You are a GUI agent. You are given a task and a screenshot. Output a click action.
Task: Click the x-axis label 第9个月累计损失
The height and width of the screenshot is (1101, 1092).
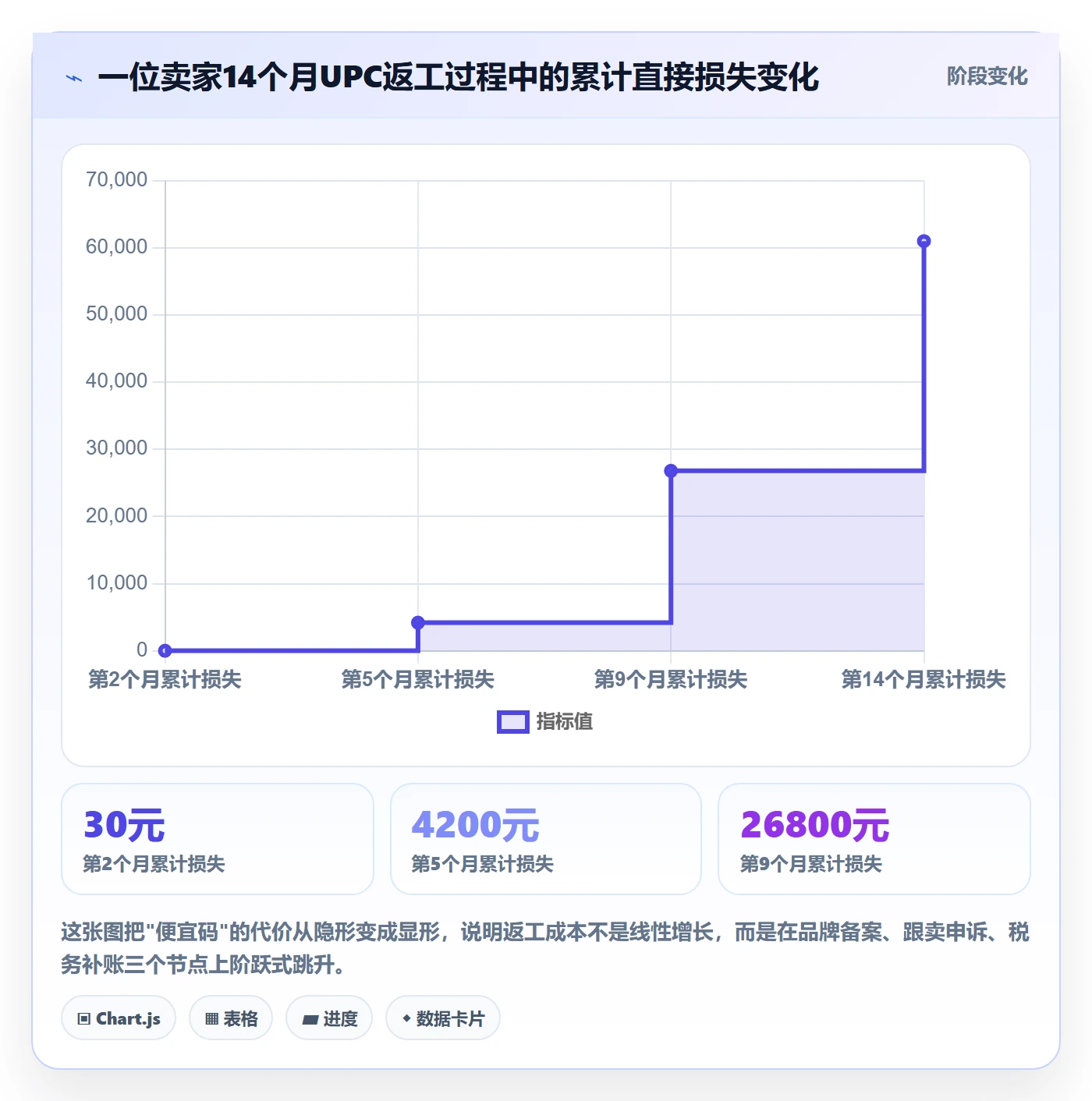[671, 679]
